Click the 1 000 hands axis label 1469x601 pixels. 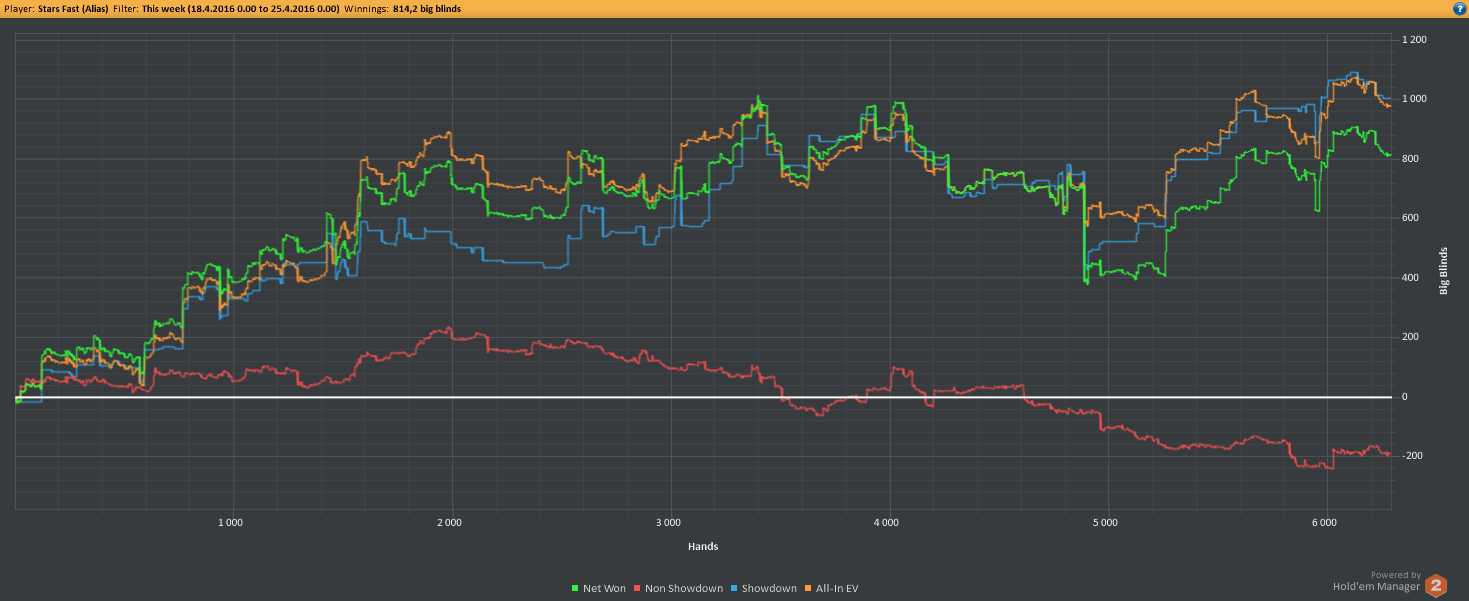tap(231, 522)
